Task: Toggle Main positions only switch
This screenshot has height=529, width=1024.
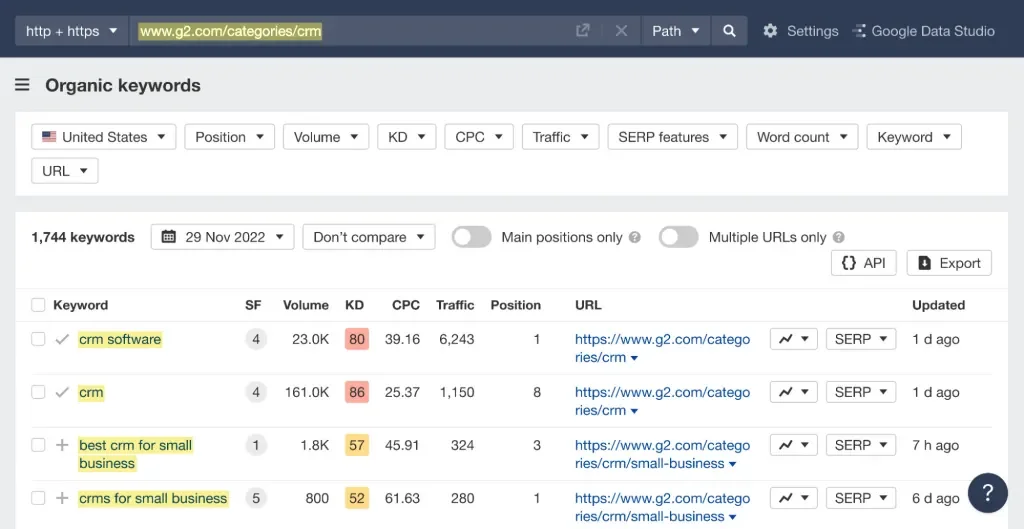Action: 471,237
